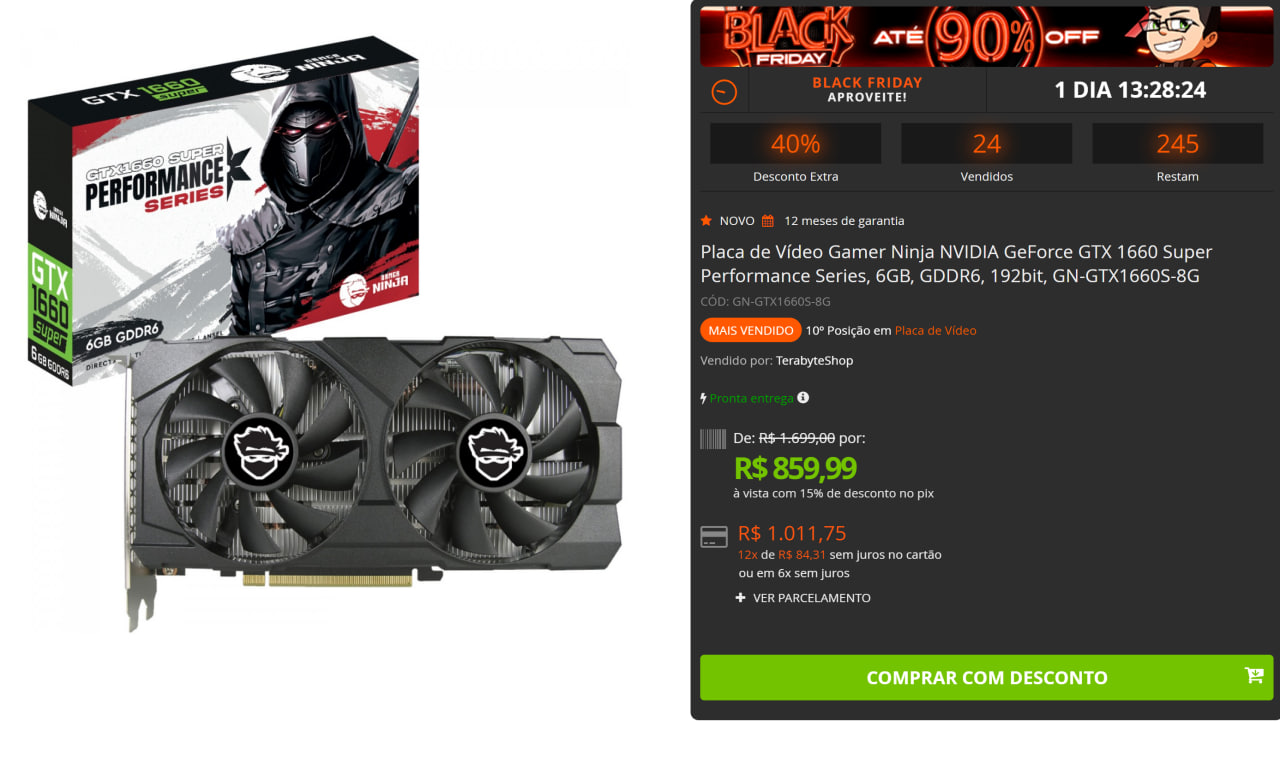Click the credit card icon near installments

(714, 537)
